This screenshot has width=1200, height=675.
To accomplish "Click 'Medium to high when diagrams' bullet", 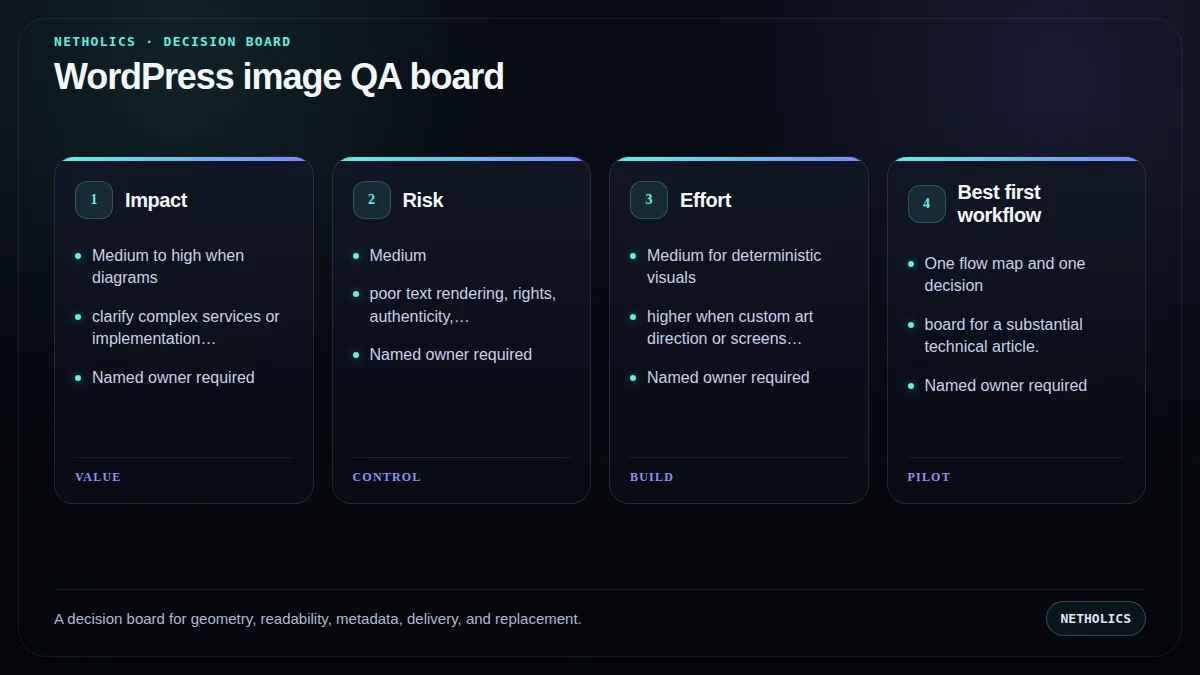I will pyautogui.click(x=168, y=266).
